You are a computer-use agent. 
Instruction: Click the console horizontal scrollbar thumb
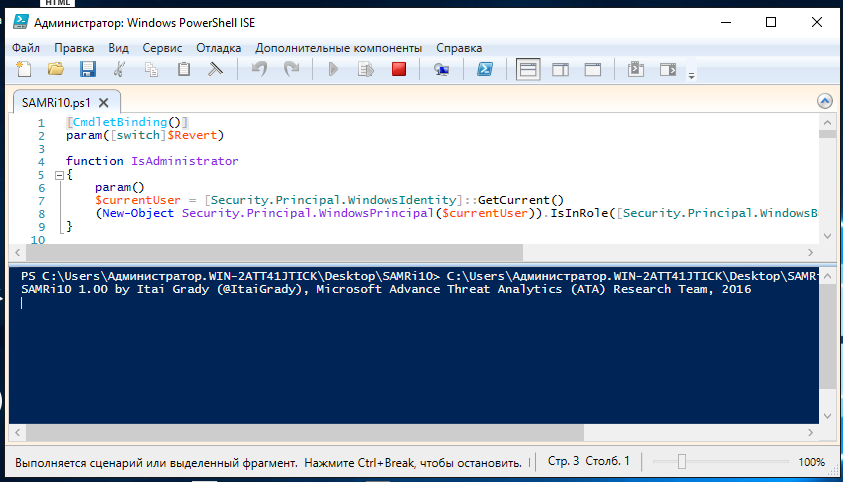[x=305, y=432]
